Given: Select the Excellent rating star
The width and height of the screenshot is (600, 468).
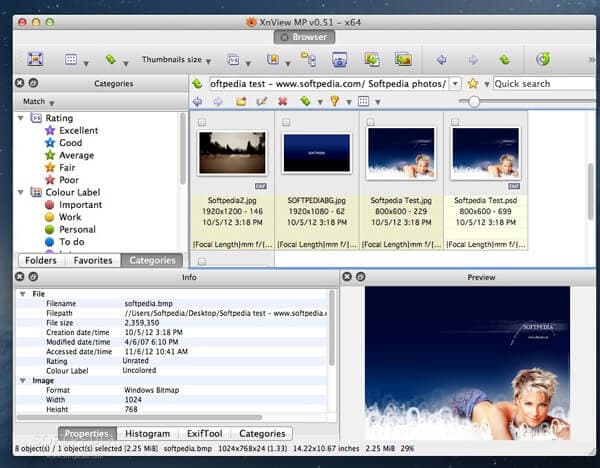Looking at the screenshot, I should tap(49, 131).
